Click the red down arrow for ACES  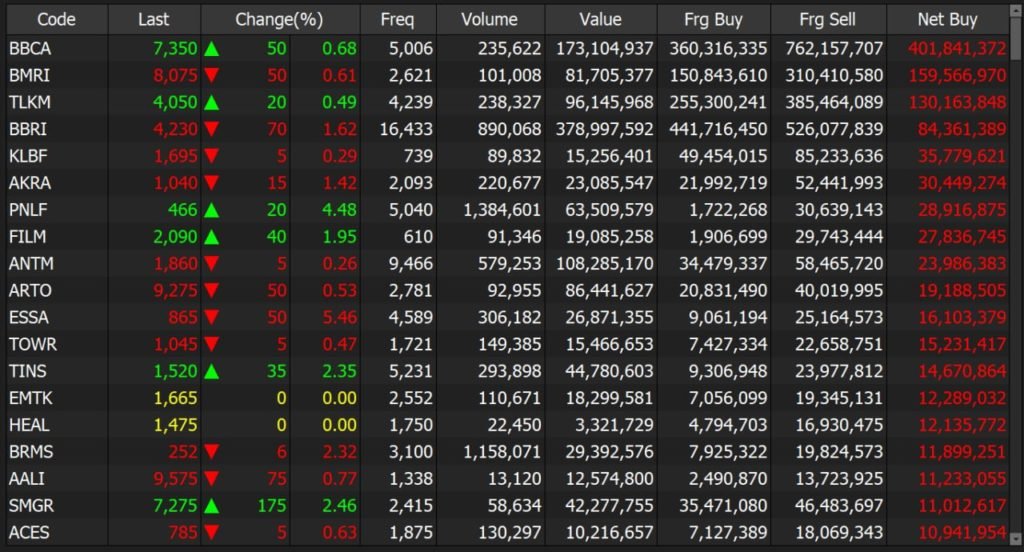[212, 533]
